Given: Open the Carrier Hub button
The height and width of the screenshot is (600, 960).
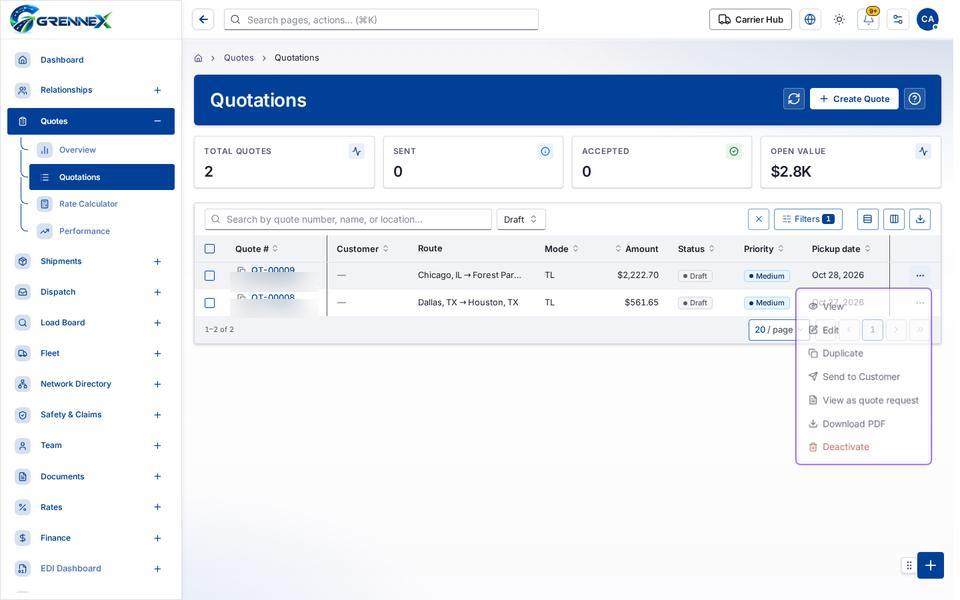Looking at the screenshot, I should (751, 20).
